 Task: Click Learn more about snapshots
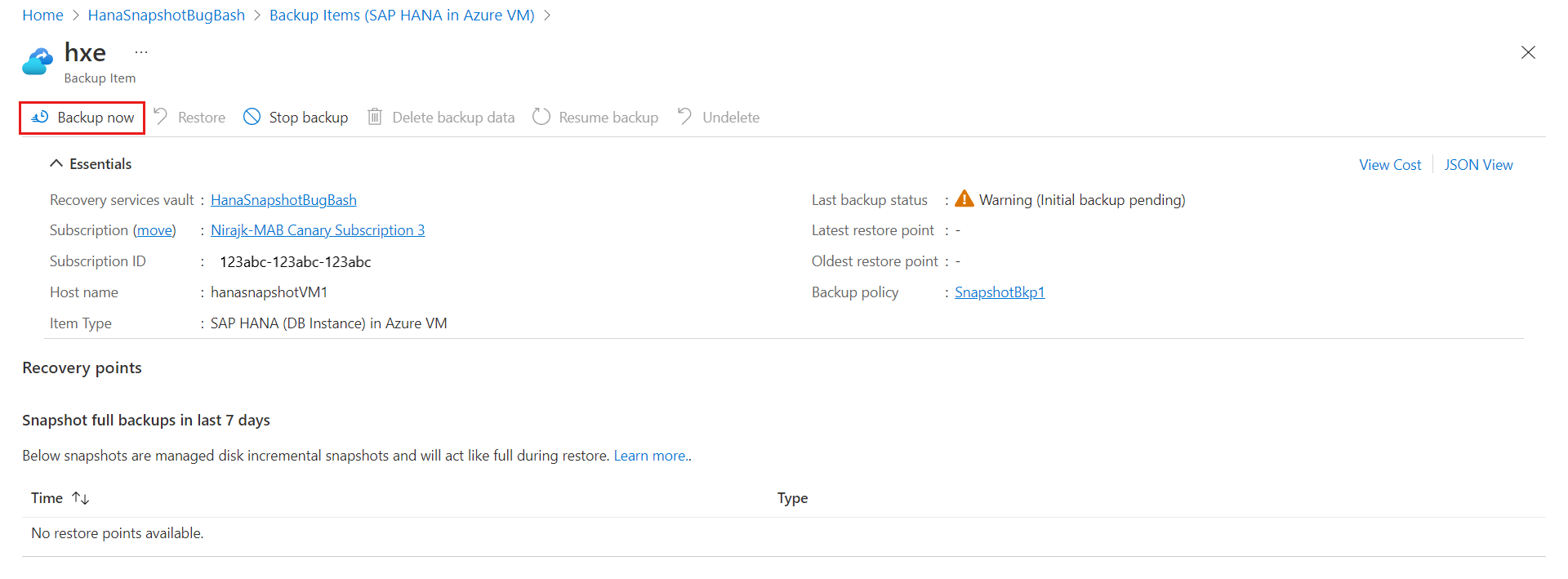click(x=649, y=456)
